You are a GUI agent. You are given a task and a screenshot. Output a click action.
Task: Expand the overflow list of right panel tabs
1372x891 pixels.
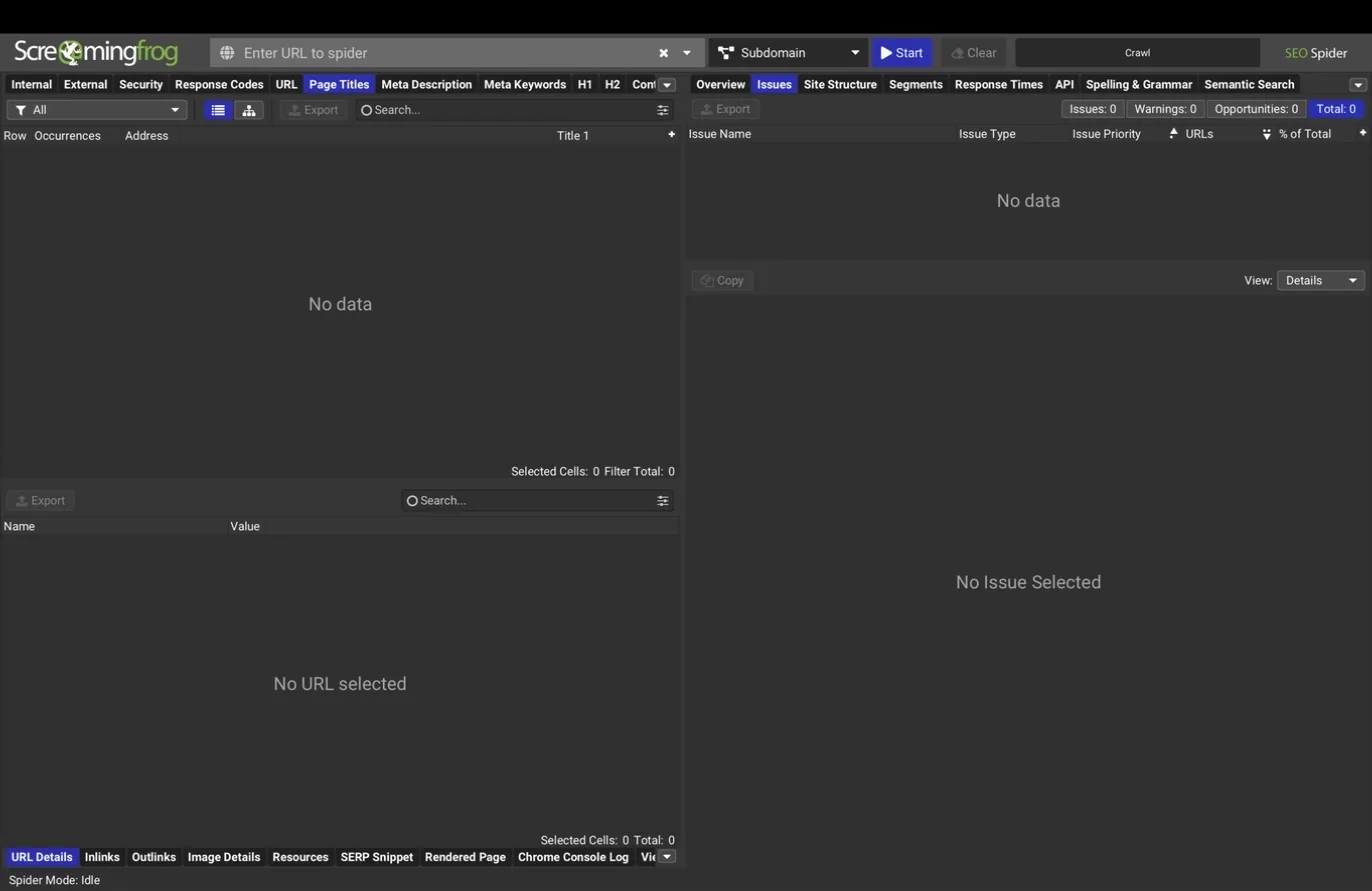1358,85
